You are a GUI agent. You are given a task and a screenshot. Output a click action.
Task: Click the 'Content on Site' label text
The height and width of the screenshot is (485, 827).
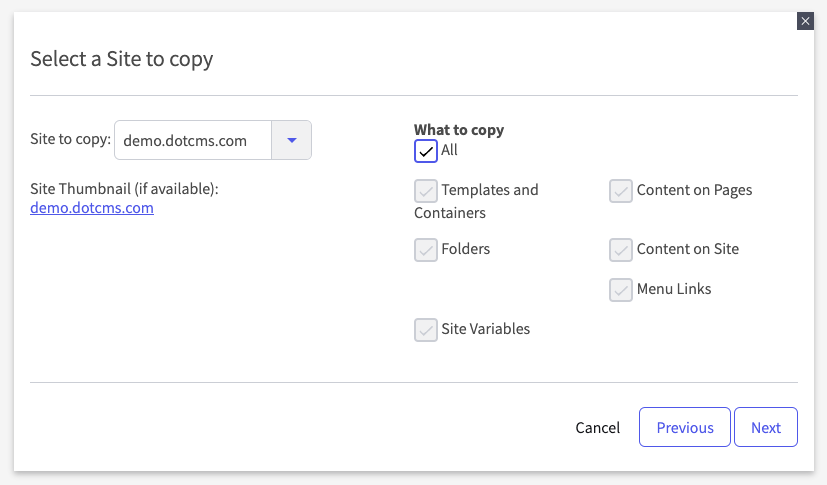pyautogui.click(x=688, y=249)
